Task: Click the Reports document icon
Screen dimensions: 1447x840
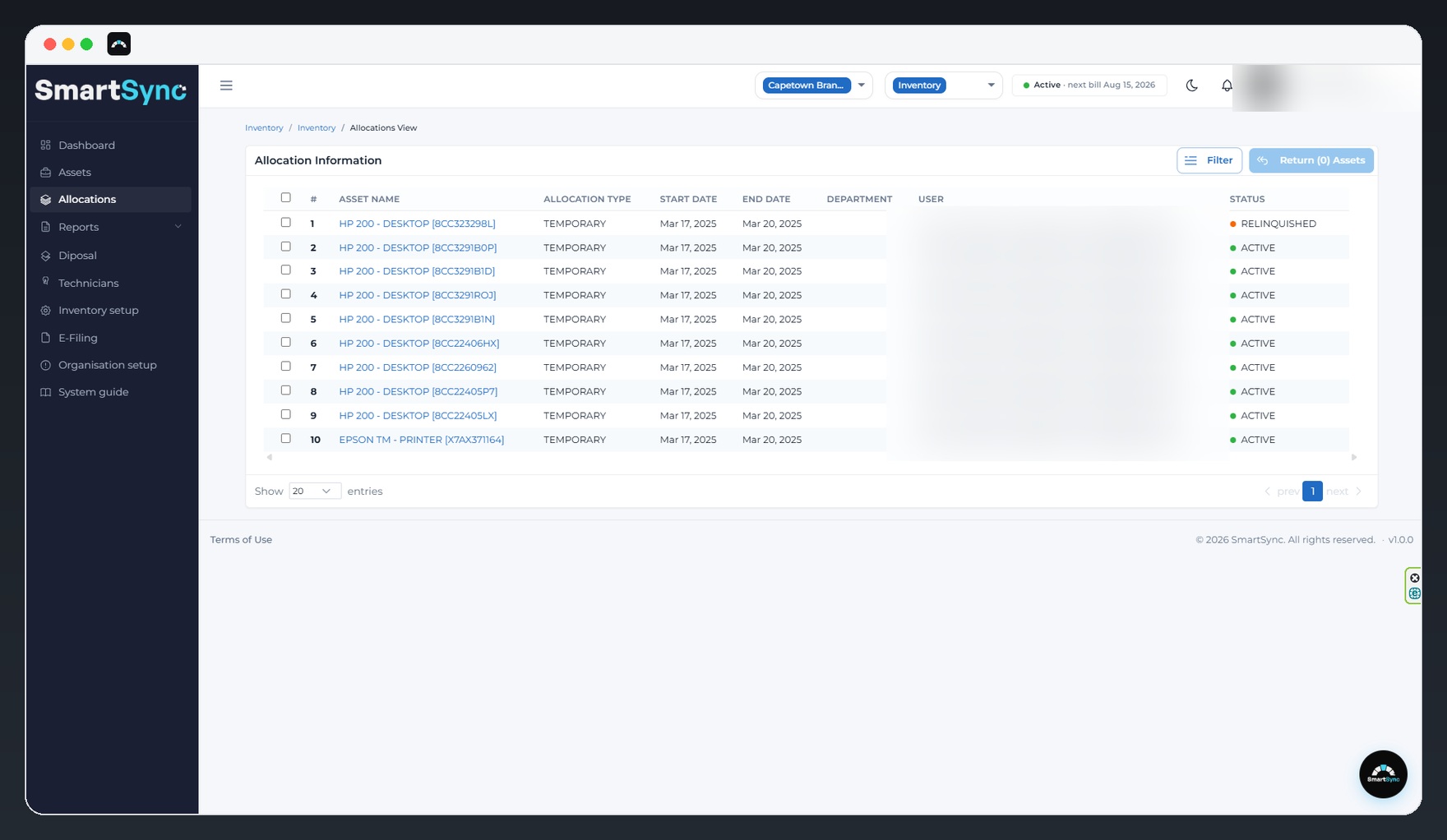Action: click(45, 227)
